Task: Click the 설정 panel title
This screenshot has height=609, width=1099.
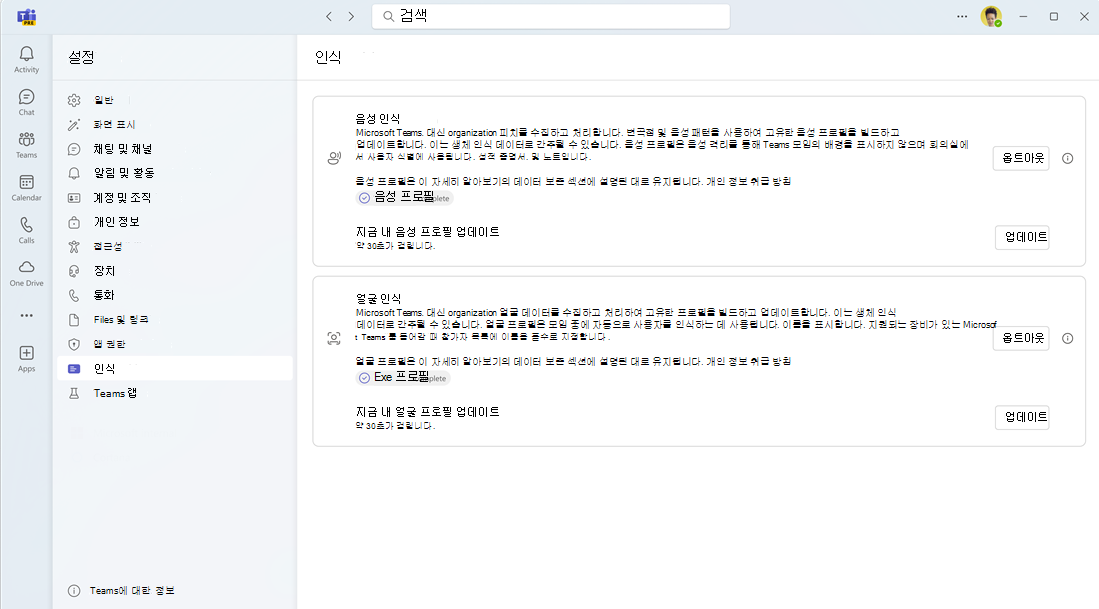Action: click(x=81, y=57)
